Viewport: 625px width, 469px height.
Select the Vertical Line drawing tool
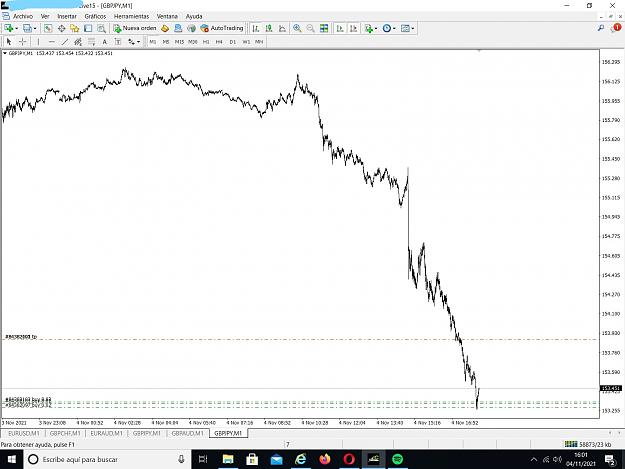tap(38, 41)
